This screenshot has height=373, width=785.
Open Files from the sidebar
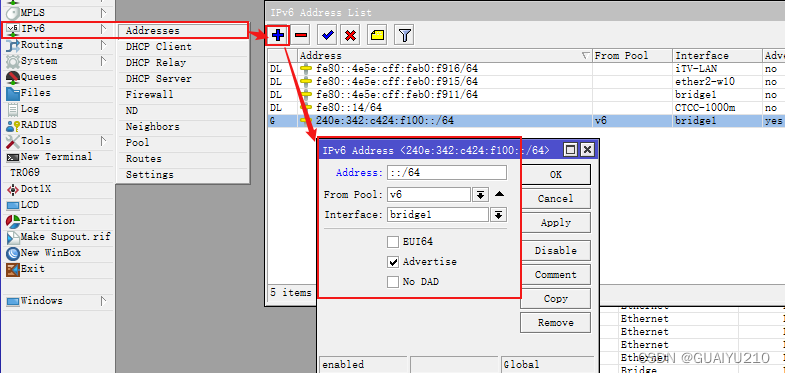coord(57,93)
